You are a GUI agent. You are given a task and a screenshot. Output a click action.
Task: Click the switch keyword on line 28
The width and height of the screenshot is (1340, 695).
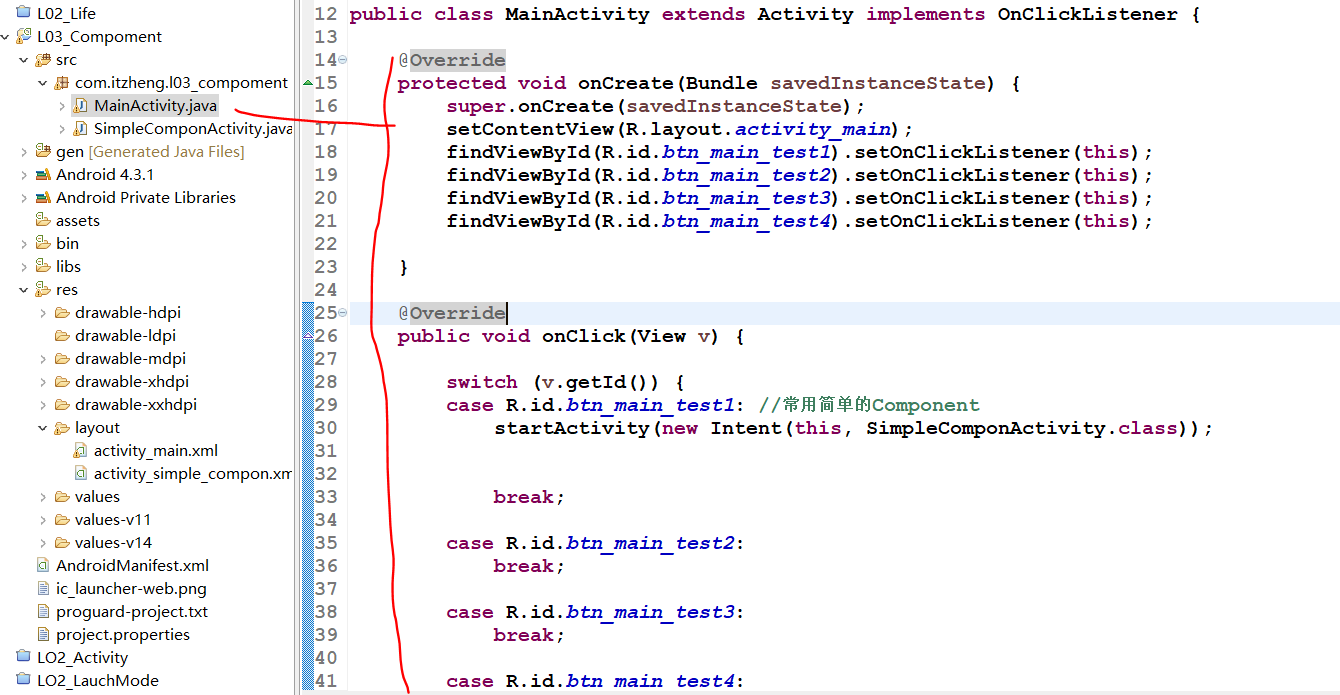[x=482, y=382]
